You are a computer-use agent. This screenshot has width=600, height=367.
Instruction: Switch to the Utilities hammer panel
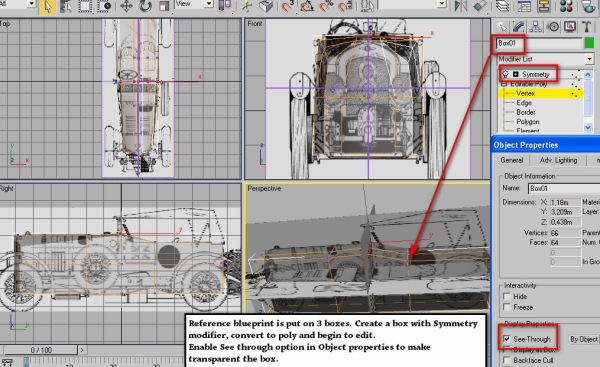tap(586, 27)
